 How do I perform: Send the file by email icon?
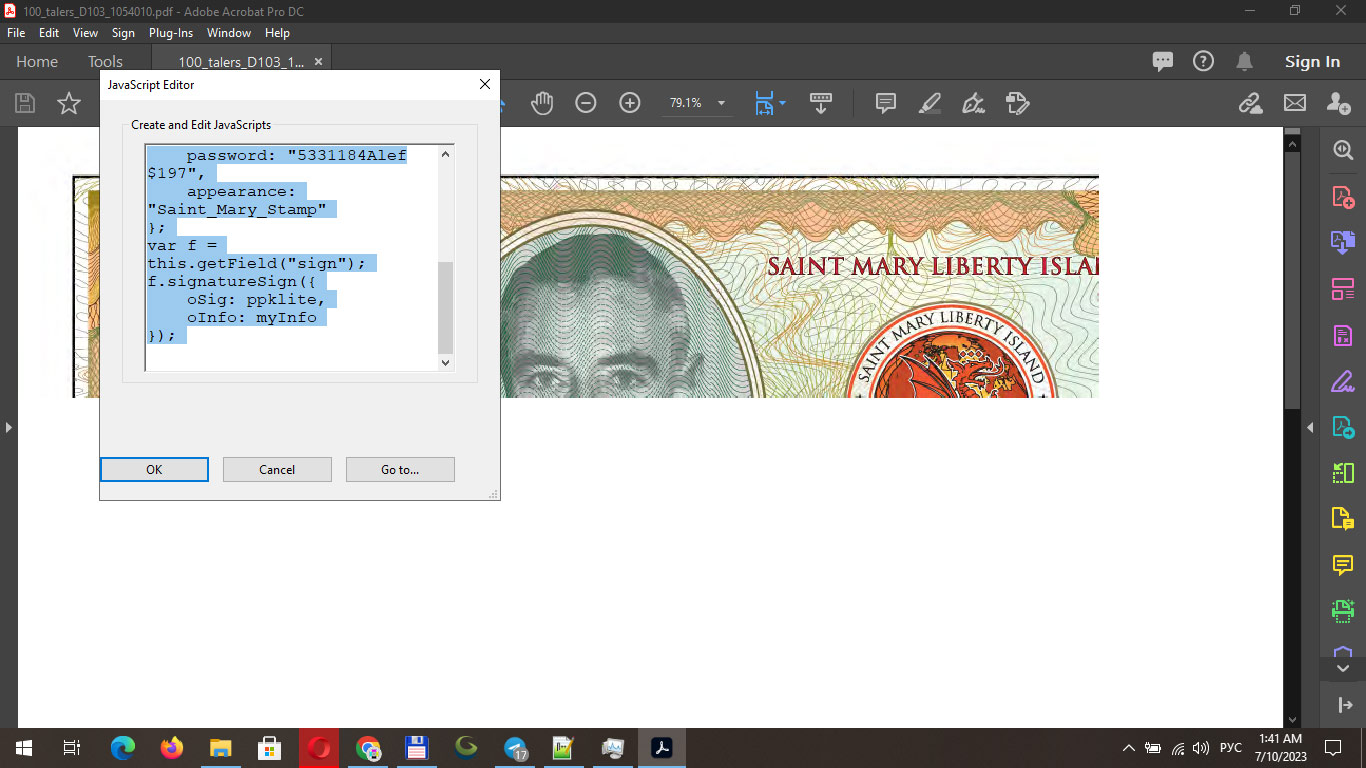1295,103
